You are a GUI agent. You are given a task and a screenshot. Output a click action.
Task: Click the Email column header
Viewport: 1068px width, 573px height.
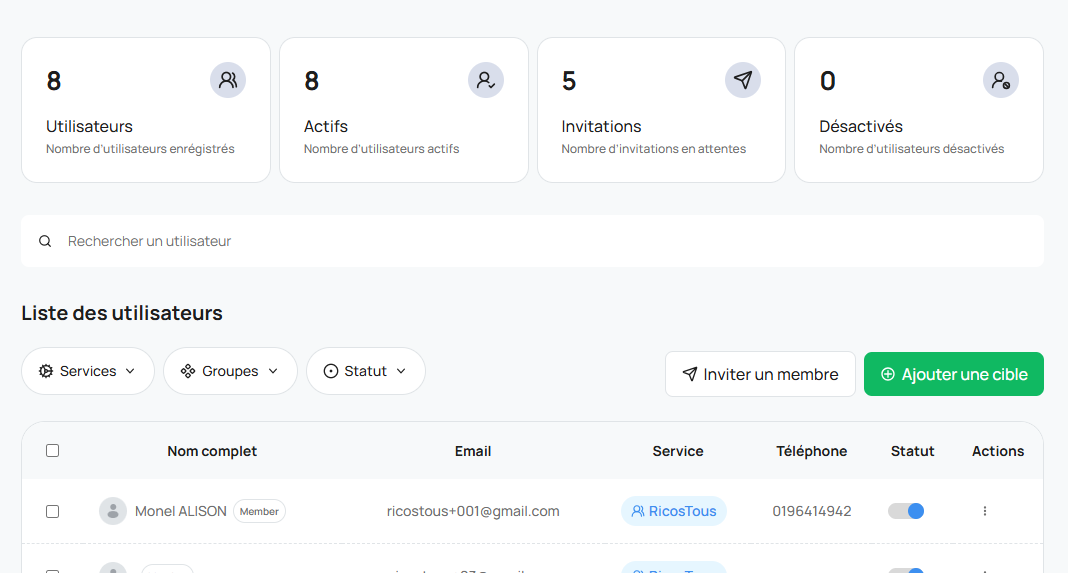[473, 451]
